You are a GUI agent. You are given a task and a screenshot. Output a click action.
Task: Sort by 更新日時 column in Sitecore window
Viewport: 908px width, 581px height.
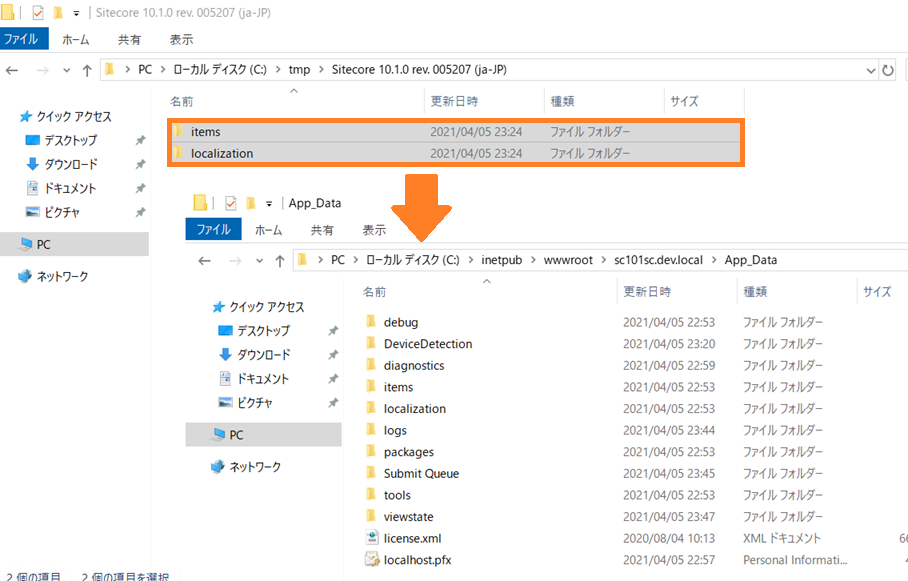(x=454, y=101)
